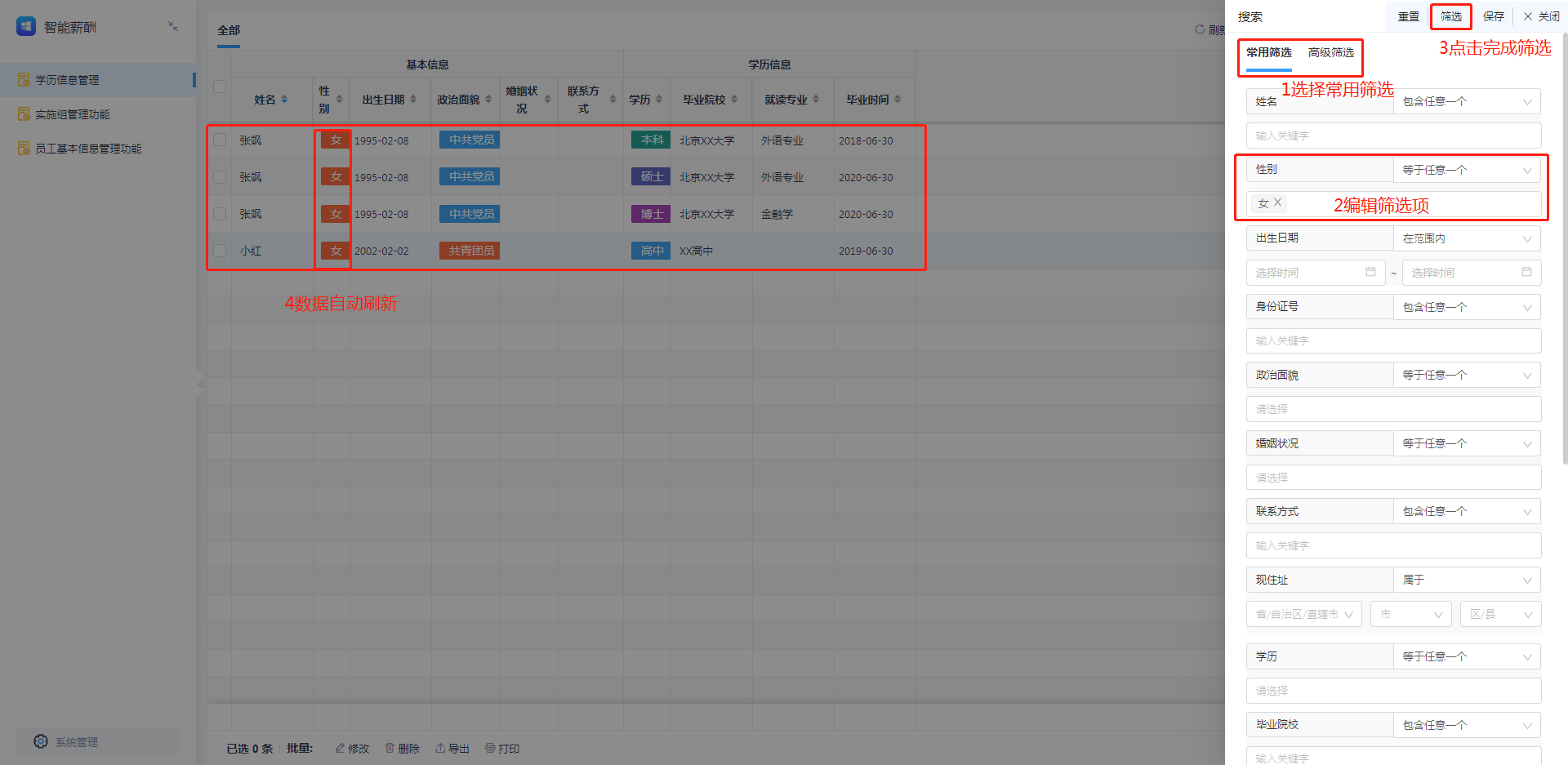Open calendar for end 选择时间 field

click(1527, 272)
